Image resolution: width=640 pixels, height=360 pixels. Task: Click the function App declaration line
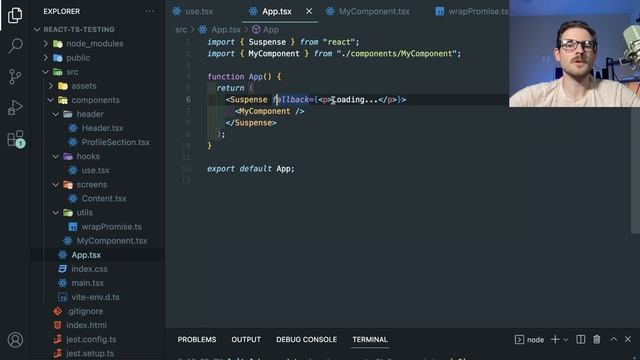point(244,76)
